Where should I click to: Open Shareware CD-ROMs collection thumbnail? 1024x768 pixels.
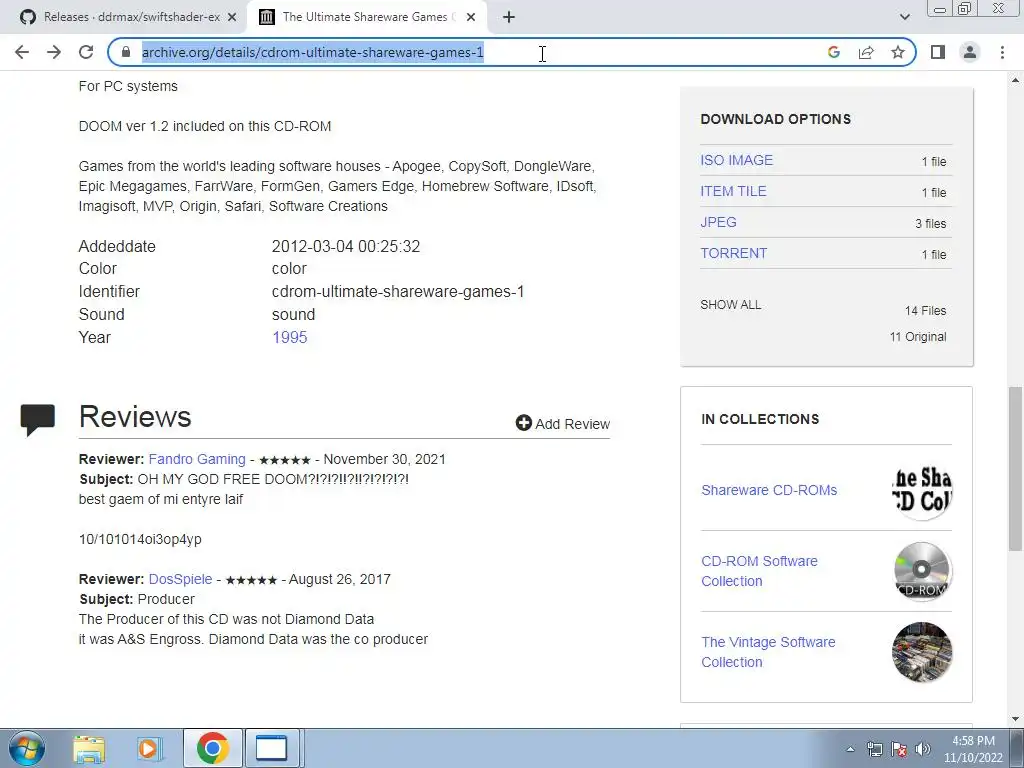pos(921,490)
